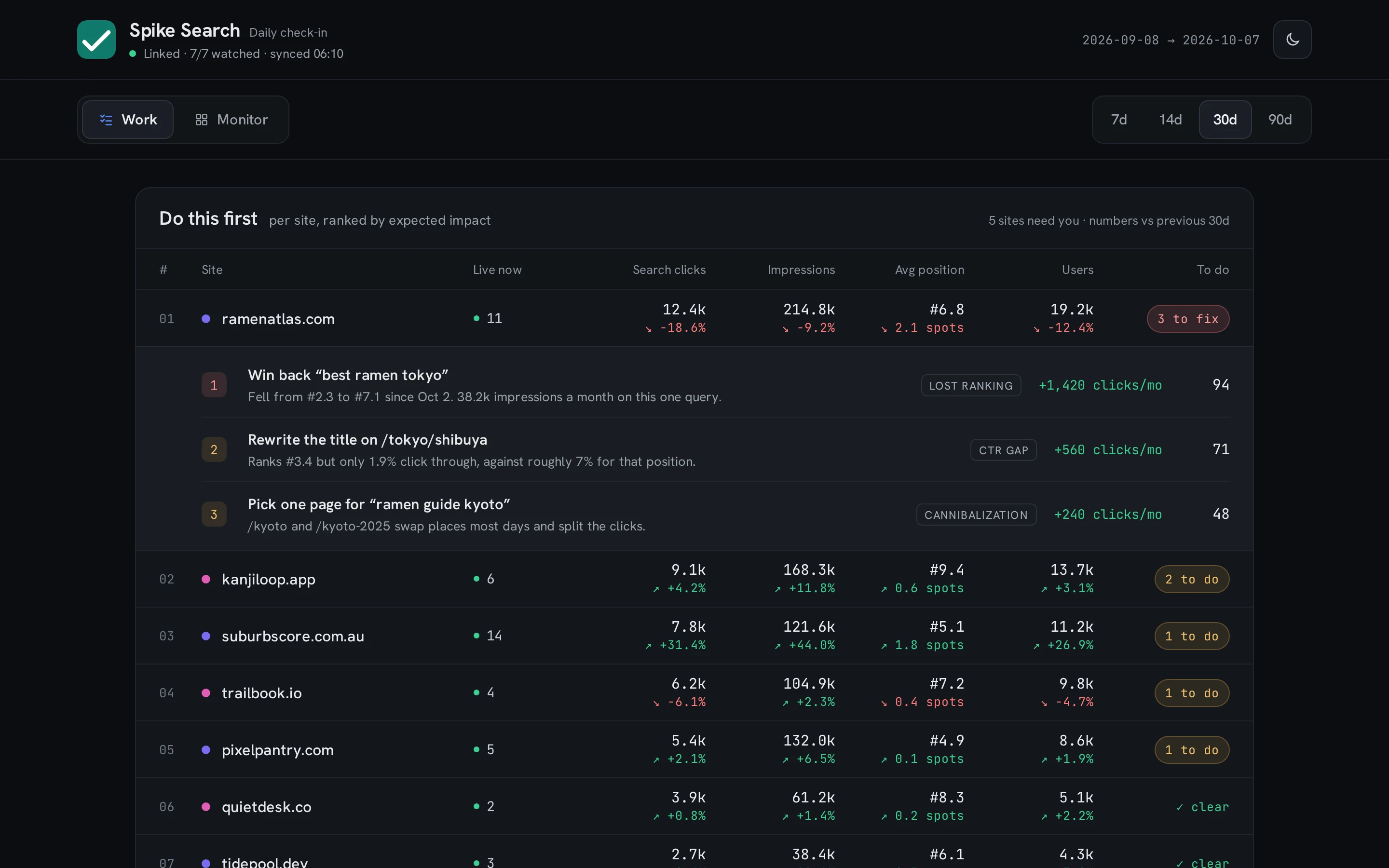Click the CANNIBALIZATION tag
Viewport: 1389px width, 868px height.
[x=976, y=515]
